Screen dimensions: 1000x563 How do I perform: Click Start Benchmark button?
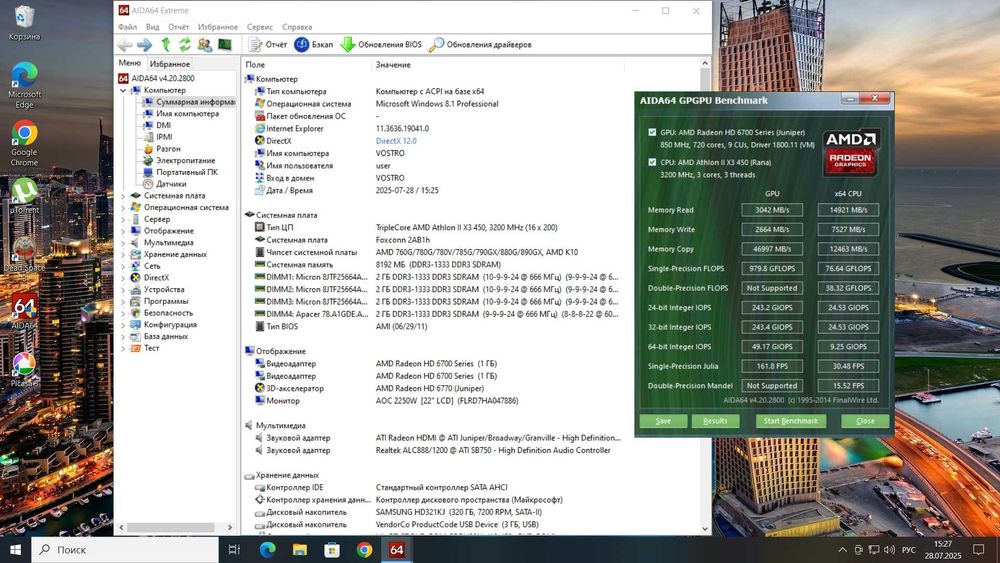coord(791,421)
